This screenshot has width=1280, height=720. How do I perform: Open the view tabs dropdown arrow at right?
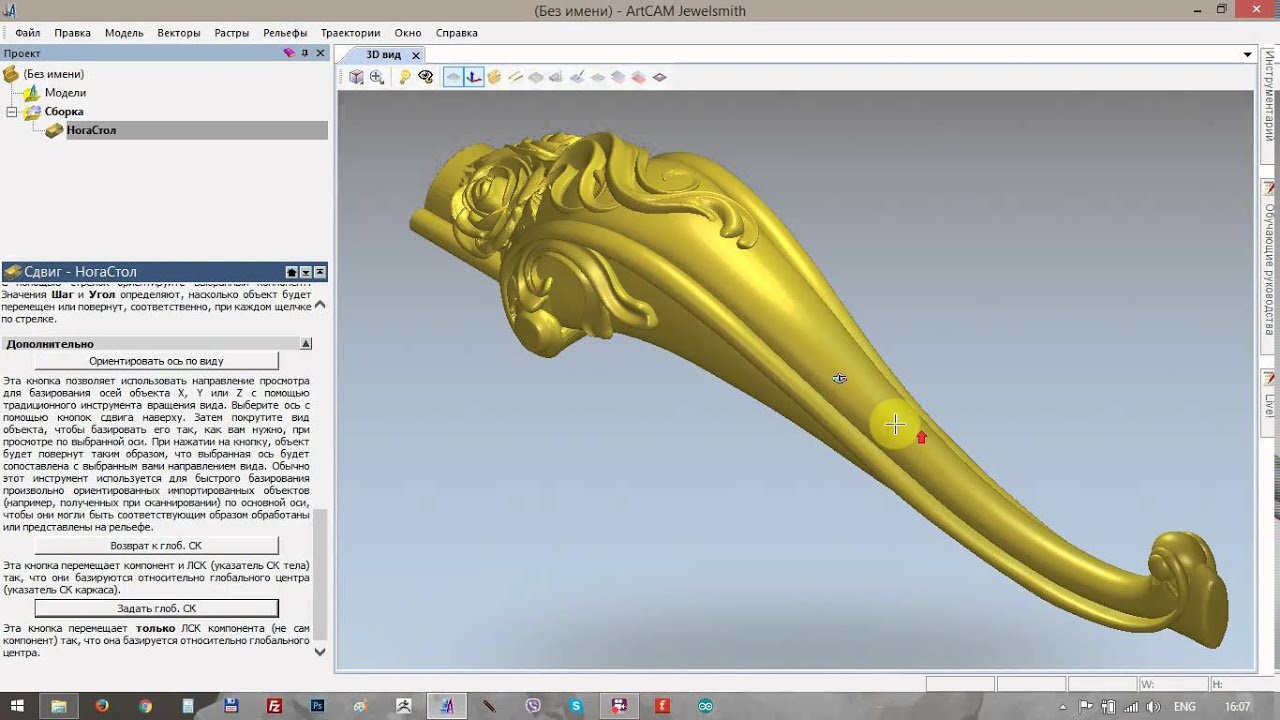pos(1247,55)
